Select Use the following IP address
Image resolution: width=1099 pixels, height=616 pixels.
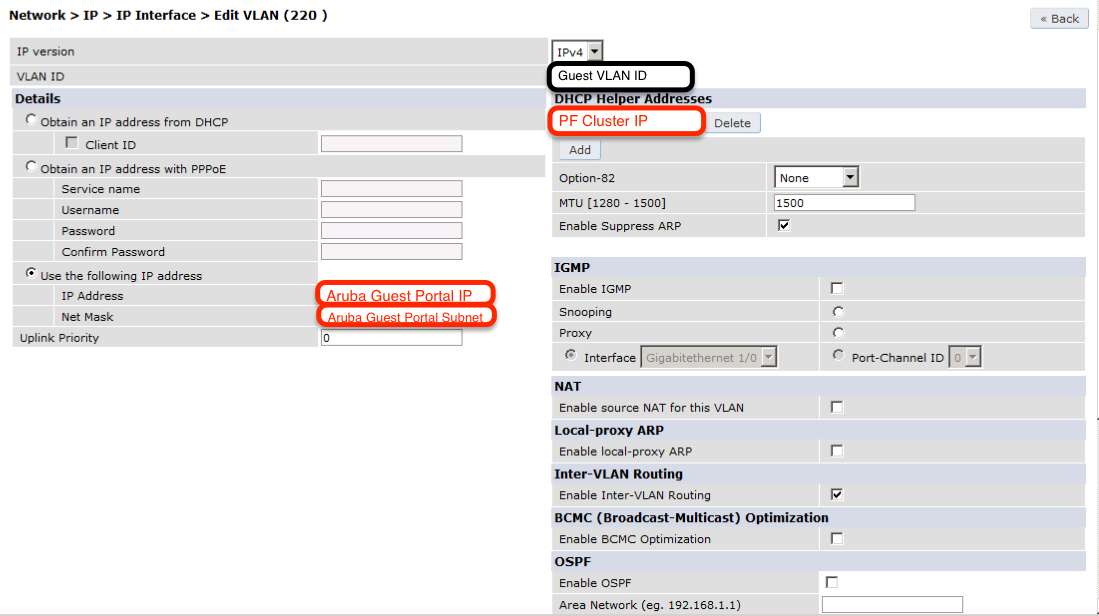(x=32, y=274)
